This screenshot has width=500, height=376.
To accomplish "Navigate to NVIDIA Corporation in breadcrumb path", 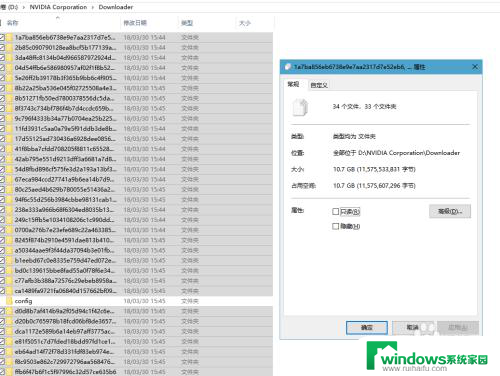I will [x=58, y=7].
